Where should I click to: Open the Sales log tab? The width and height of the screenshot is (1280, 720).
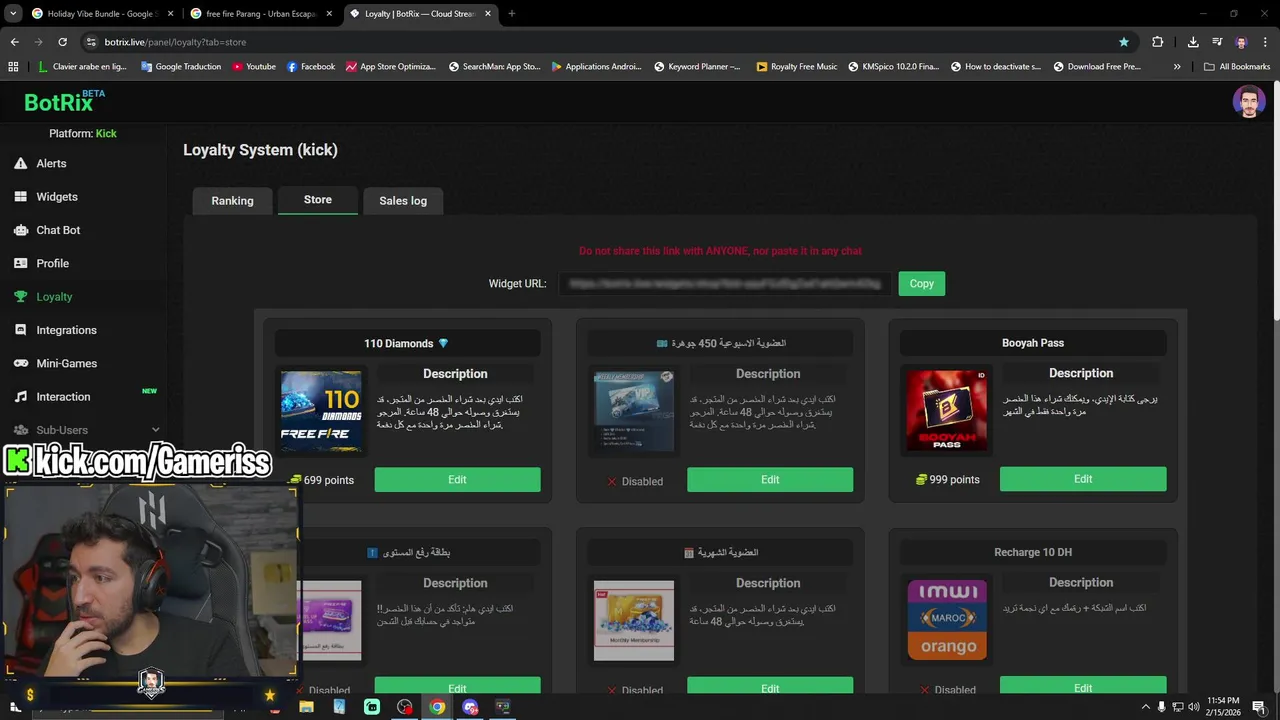(403, 201)
